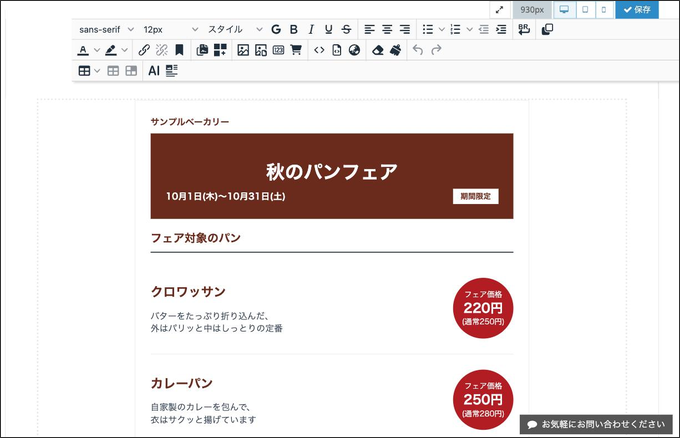Click the 秋のパンフェア banner title

pyautogui.click(x=332, y=172)
